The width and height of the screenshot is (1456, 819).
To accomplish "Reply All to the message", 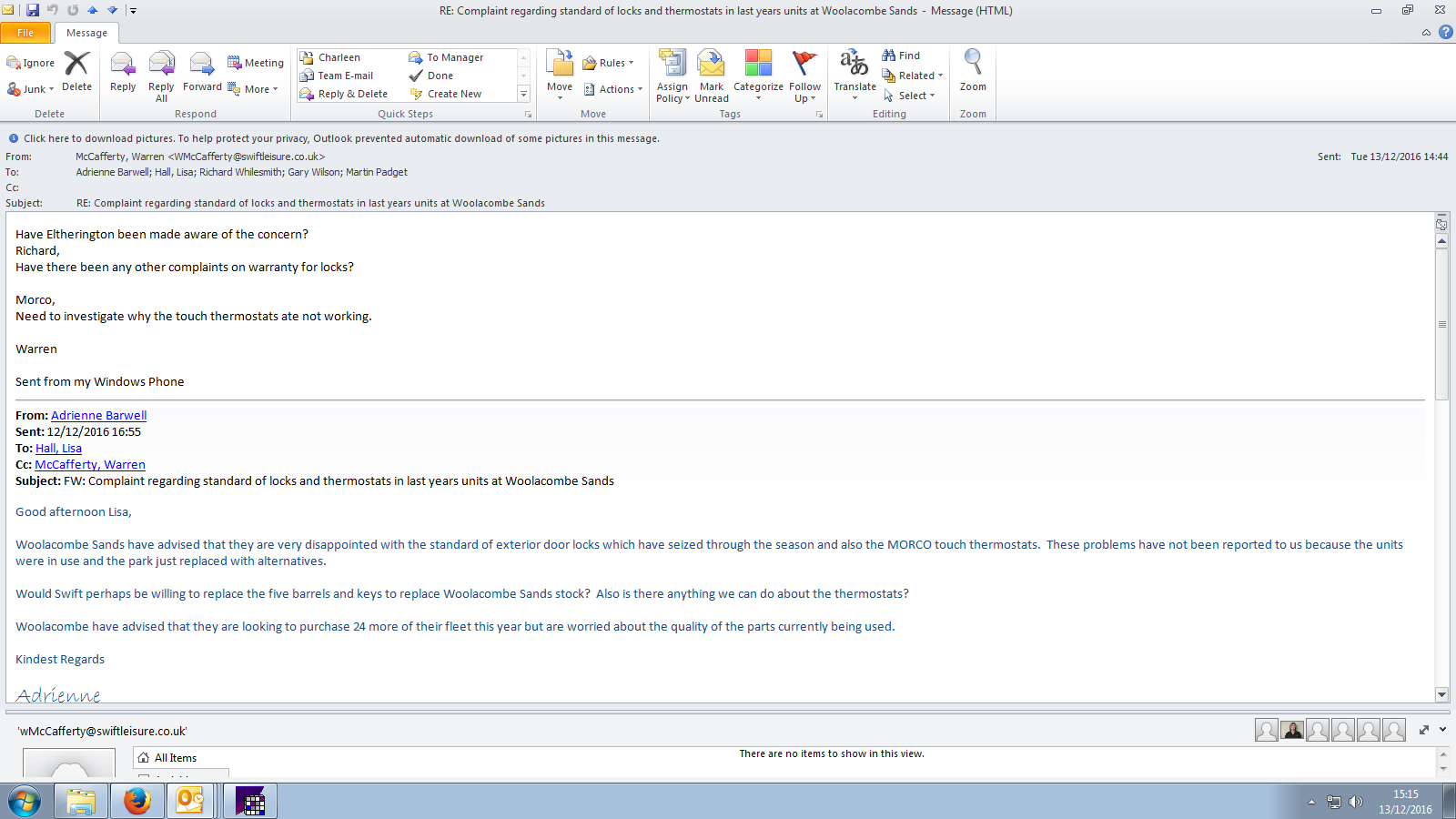I will tap(161, 76).
